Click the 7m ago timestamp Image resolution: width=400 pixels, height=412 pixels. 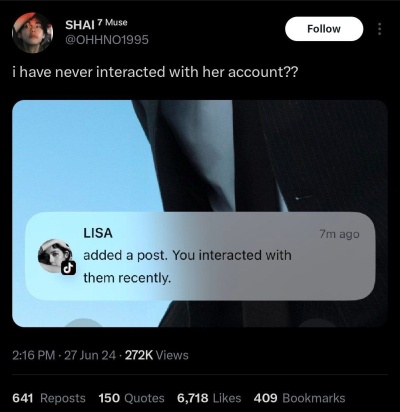coord(339,234)
